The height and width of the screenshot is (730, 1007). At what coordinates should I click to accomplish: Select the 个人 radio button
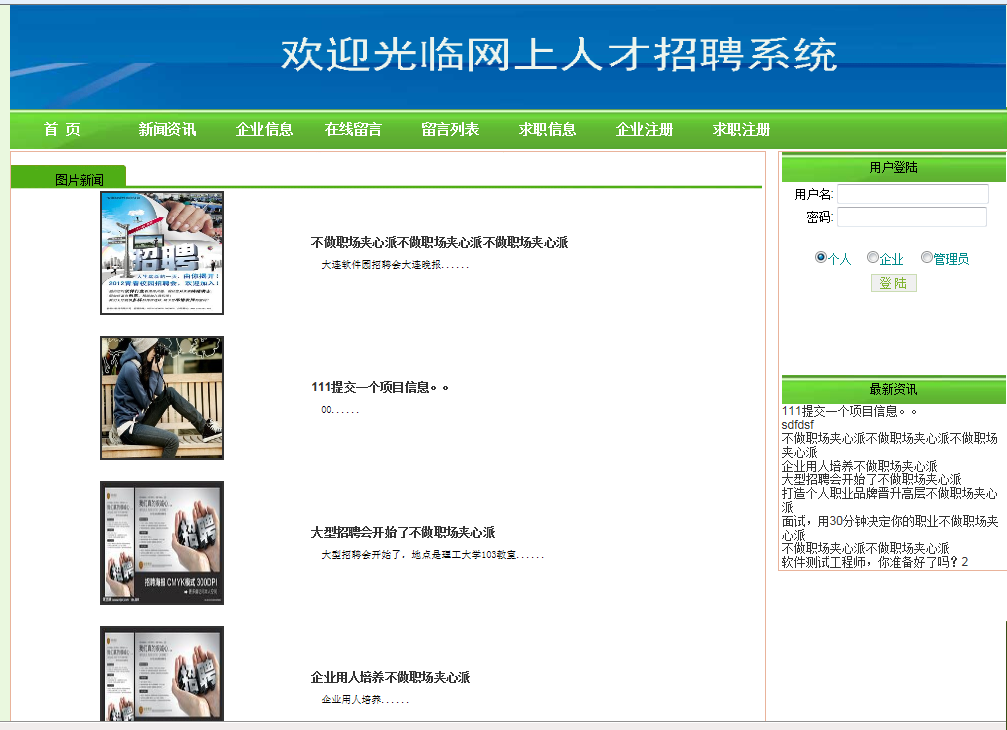coord(821,258)
